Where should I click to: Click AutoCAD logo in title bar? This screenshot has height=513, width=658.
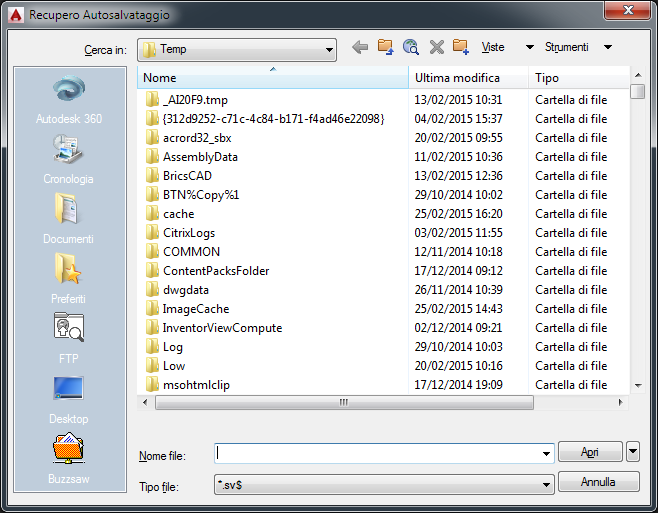point(16,15)
